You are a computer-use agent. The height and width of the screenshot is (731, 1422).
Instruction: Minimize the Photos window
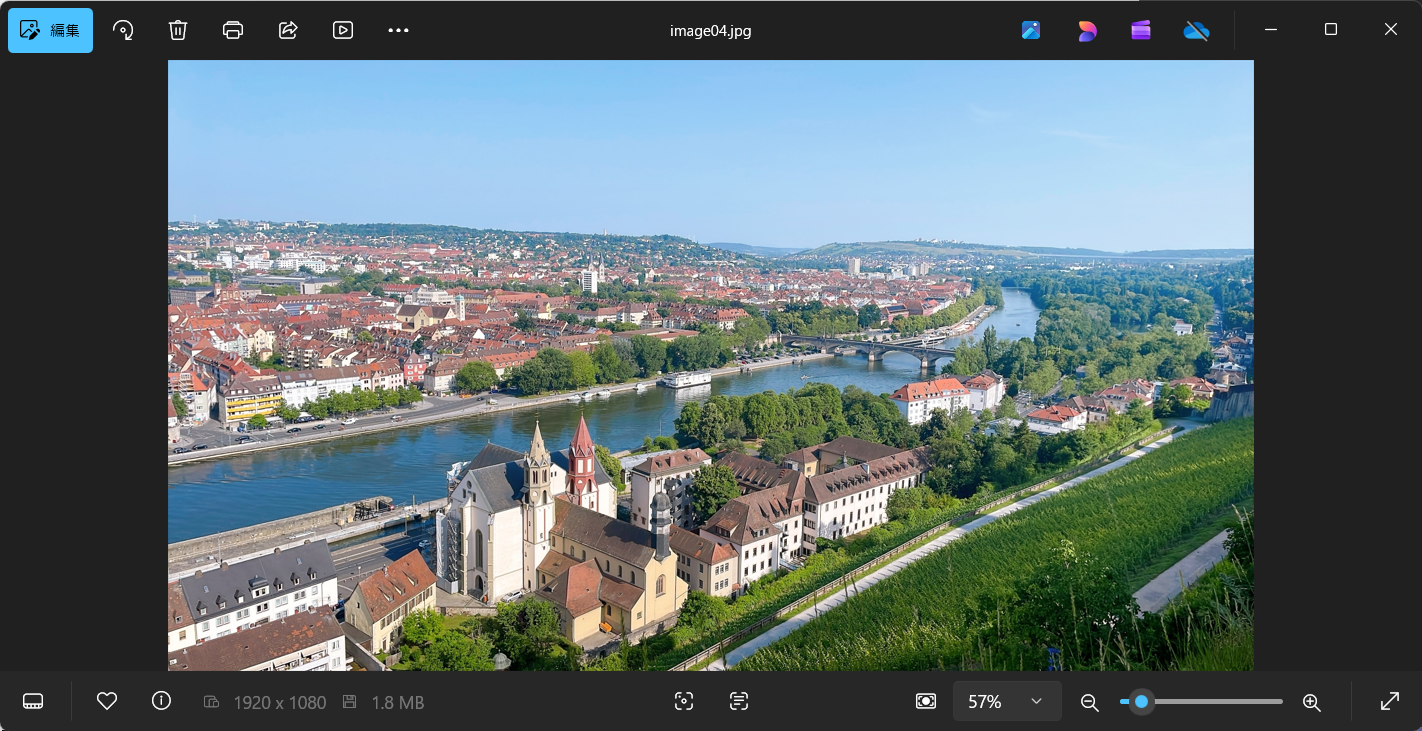coord(1271,30)
